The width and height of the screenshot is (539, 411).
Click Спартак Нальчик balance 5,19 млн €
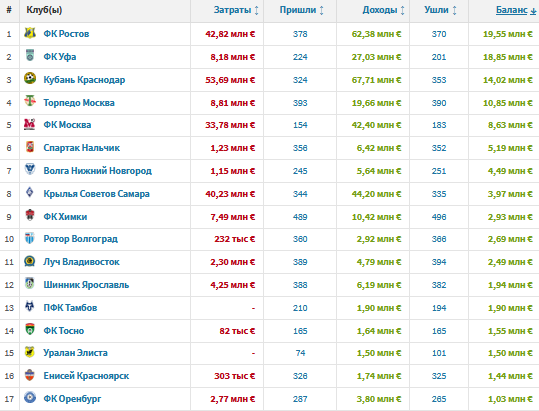(x=510, y=148)
